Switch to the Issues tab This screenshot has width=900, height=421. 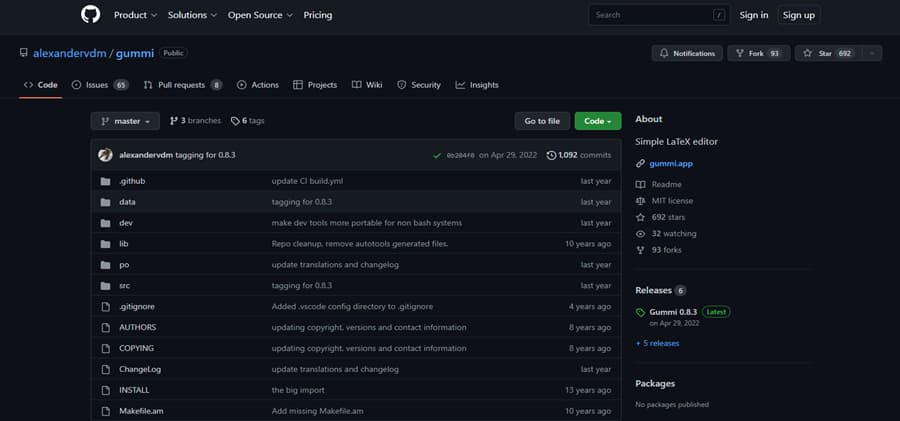point(99,85)
